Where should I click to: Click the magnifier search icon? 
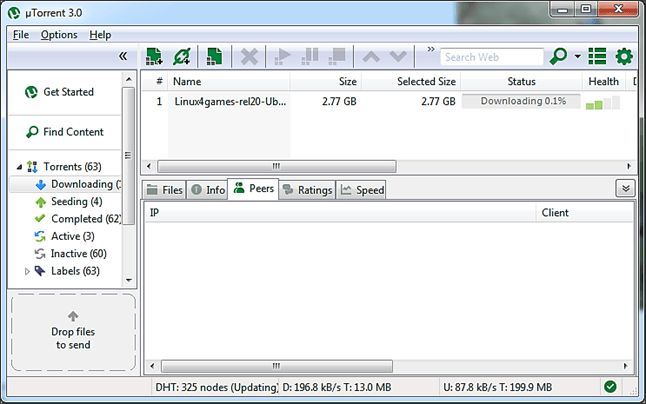558,56
